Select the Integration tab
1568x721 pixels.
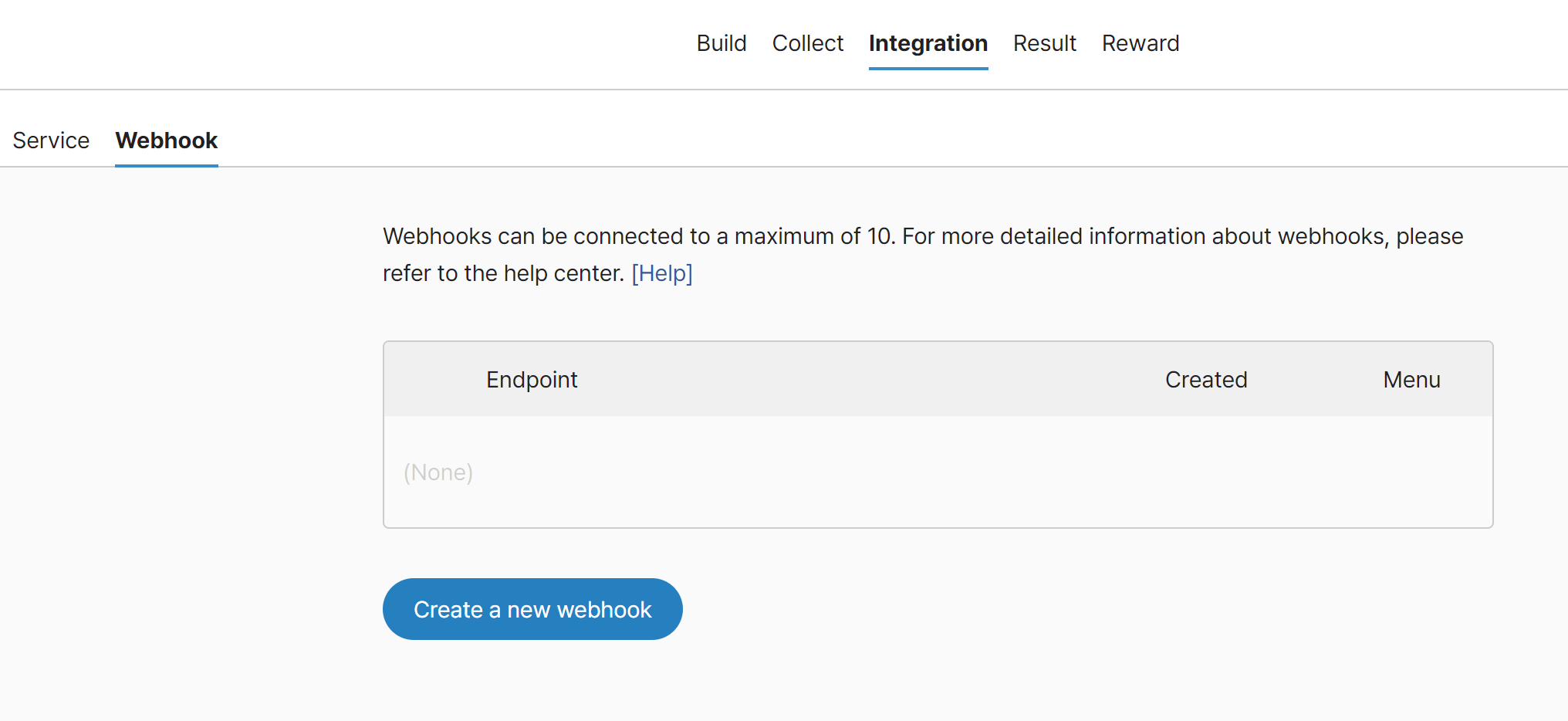coord(928,43)
